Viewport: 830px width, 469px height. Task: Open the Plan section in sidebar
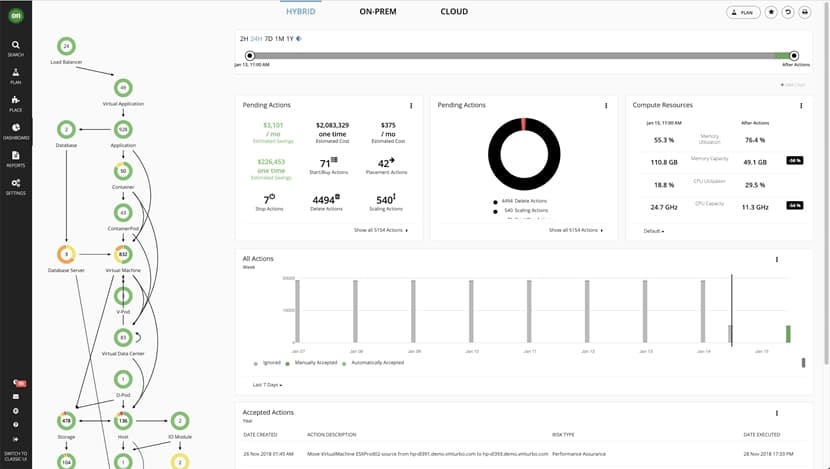pyautogui.click(x=15, y=76)
